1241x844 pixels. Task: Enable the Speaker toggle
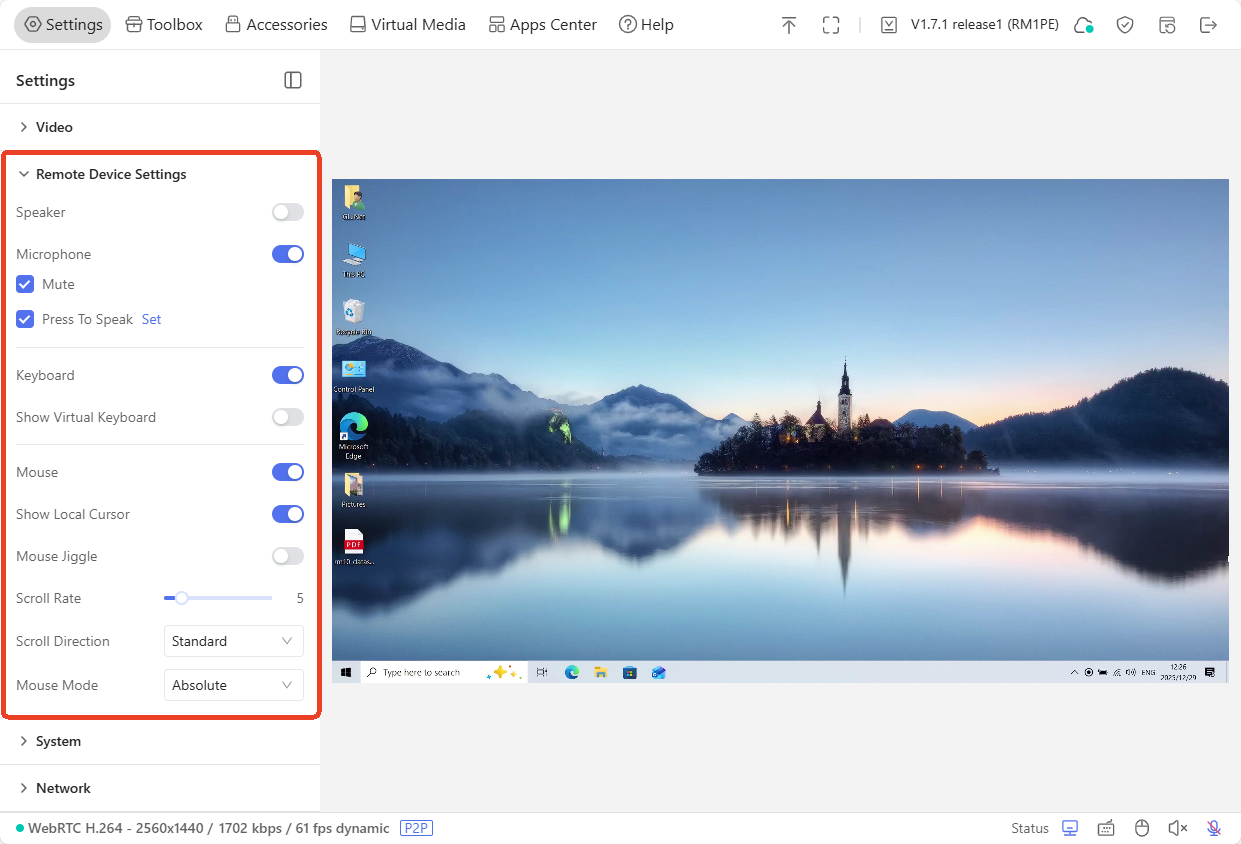click(288, 212)
